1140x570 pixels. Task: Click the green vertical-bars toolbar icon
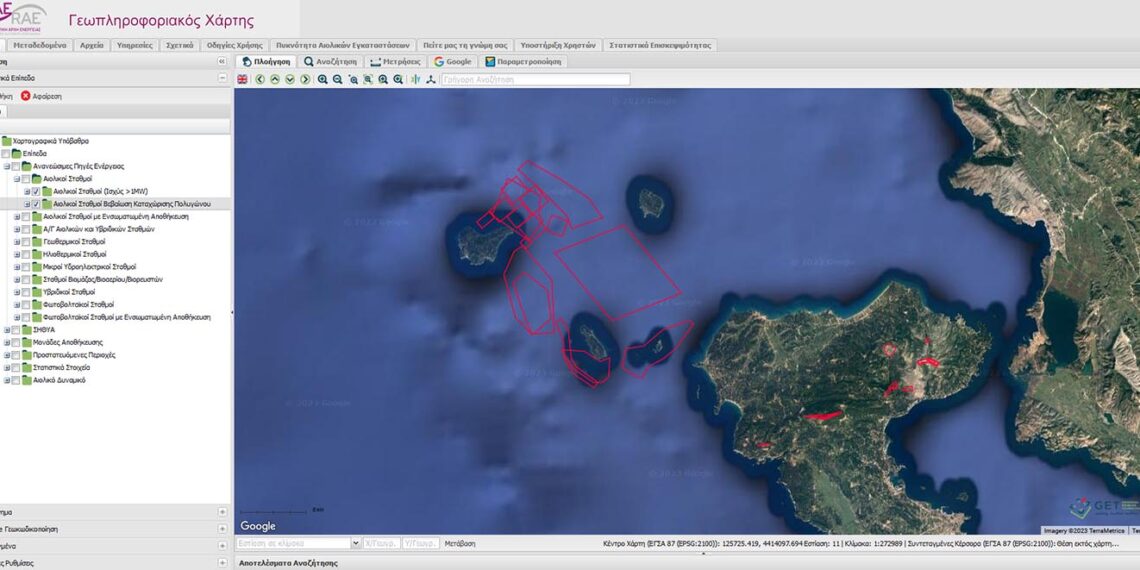[415, 79]
